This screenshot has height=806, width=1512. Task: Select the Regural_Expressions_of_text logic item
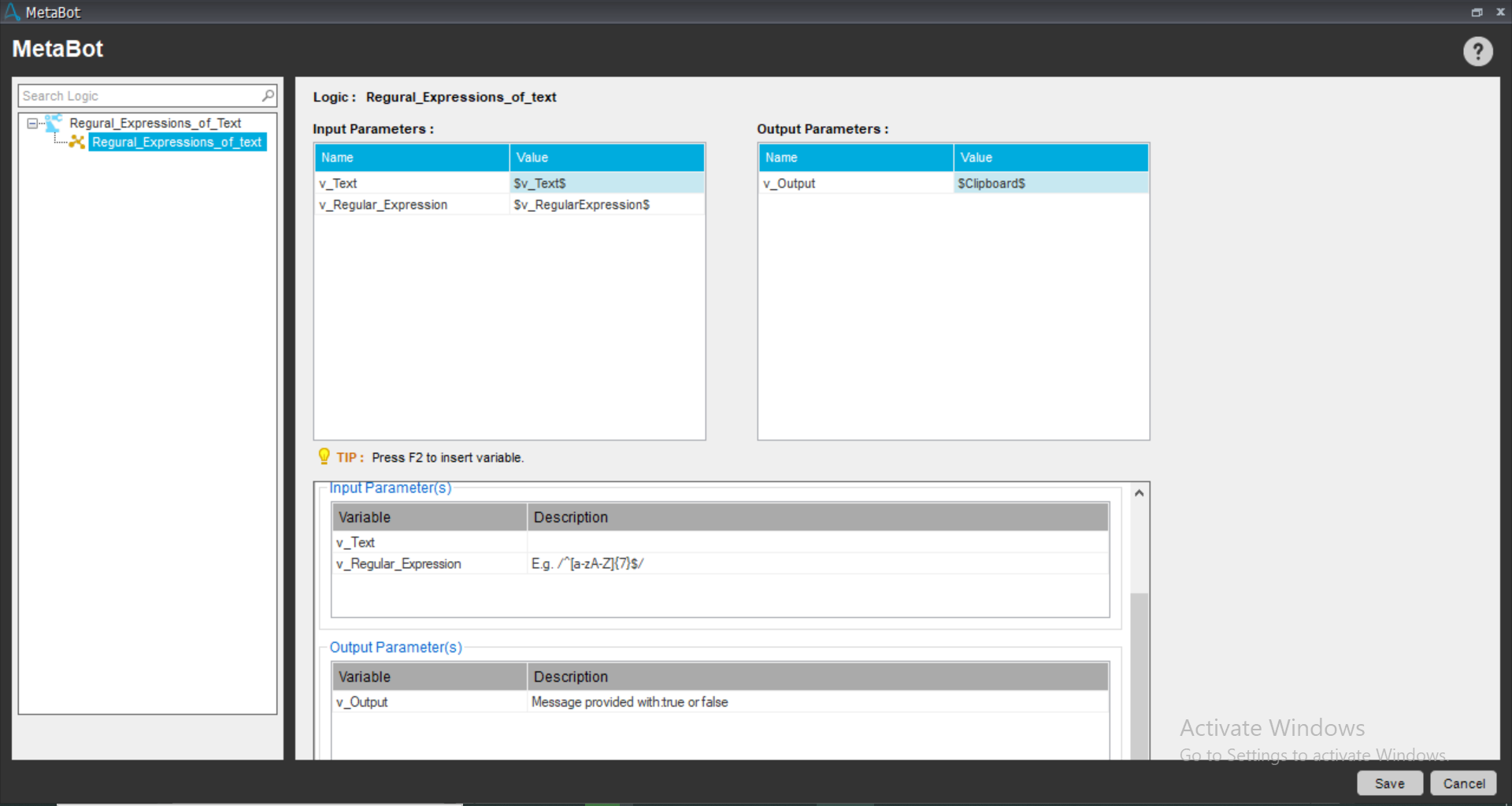[x=176, y=142]
